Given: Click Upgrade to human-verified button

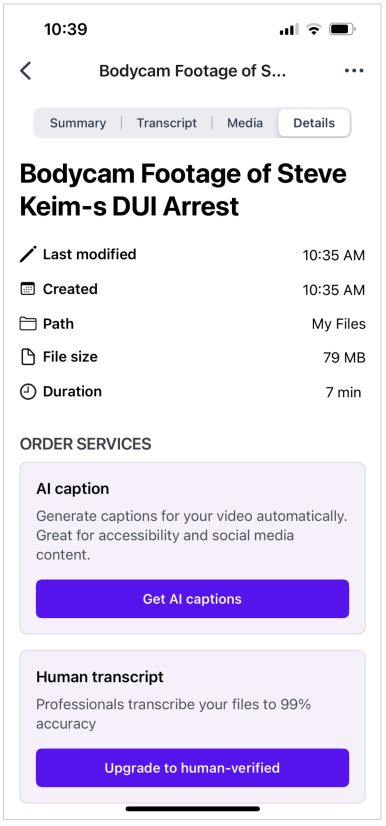Looking at the screenshot, I should click(192, 768).
